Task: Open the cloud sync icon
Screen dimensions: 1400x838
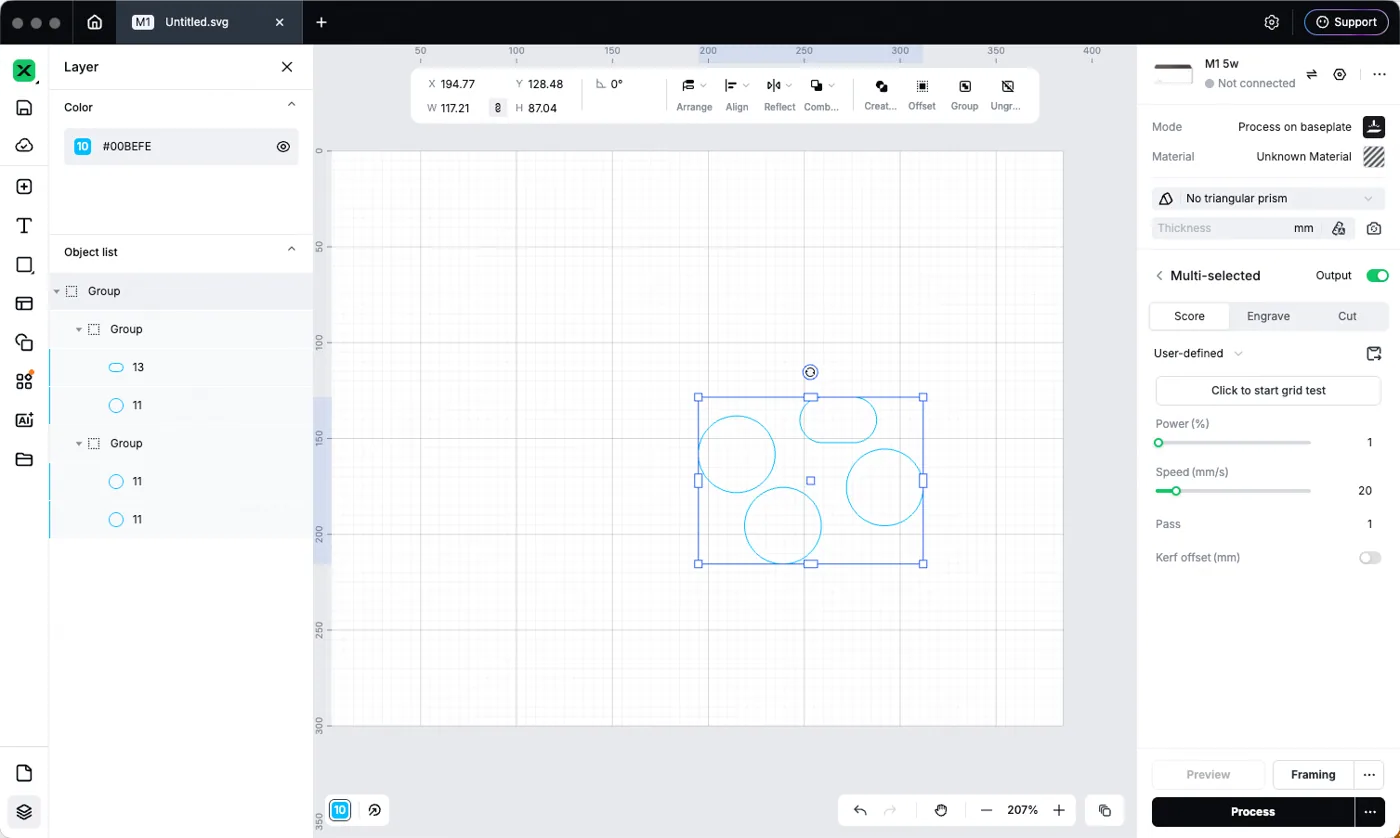Action: click(24, 146)
